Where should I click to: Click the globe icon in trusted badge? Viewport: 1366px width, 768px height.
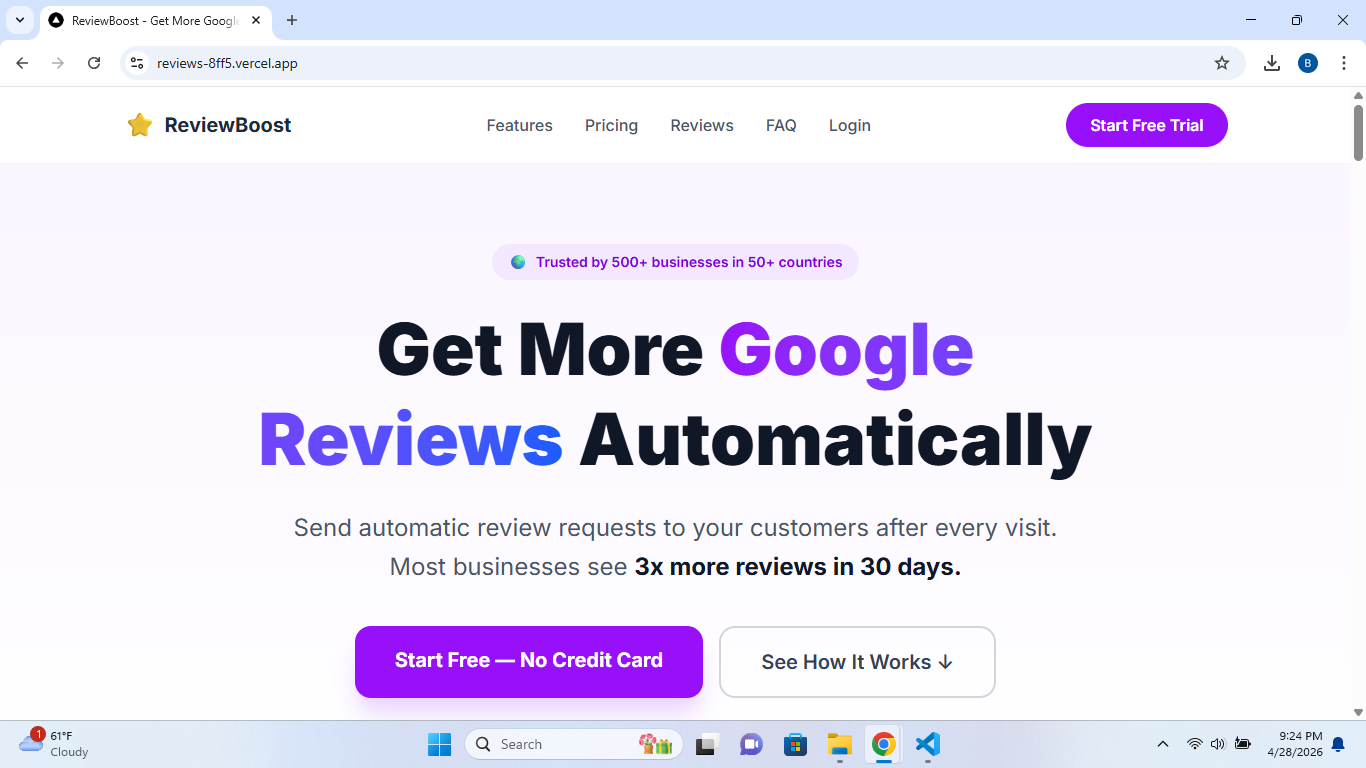518,262
